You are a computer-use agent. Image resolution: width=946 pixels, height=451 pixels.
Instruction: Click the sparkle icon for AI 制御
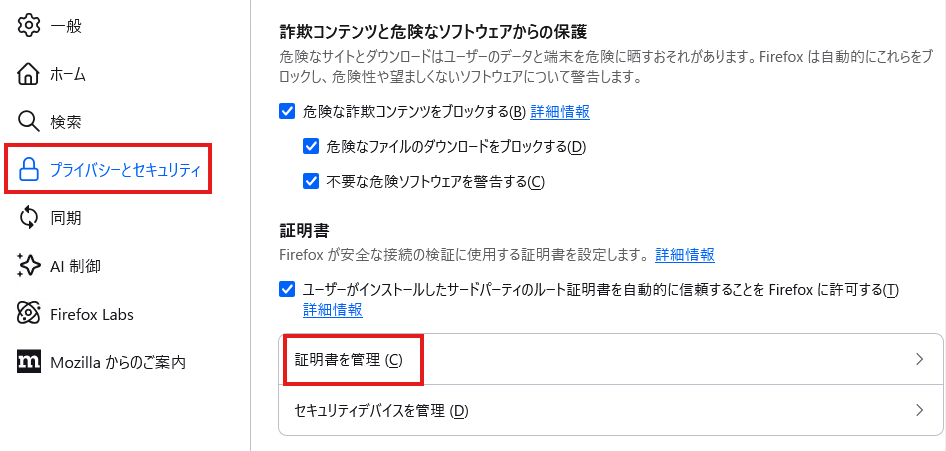click(x=28, y=265)
